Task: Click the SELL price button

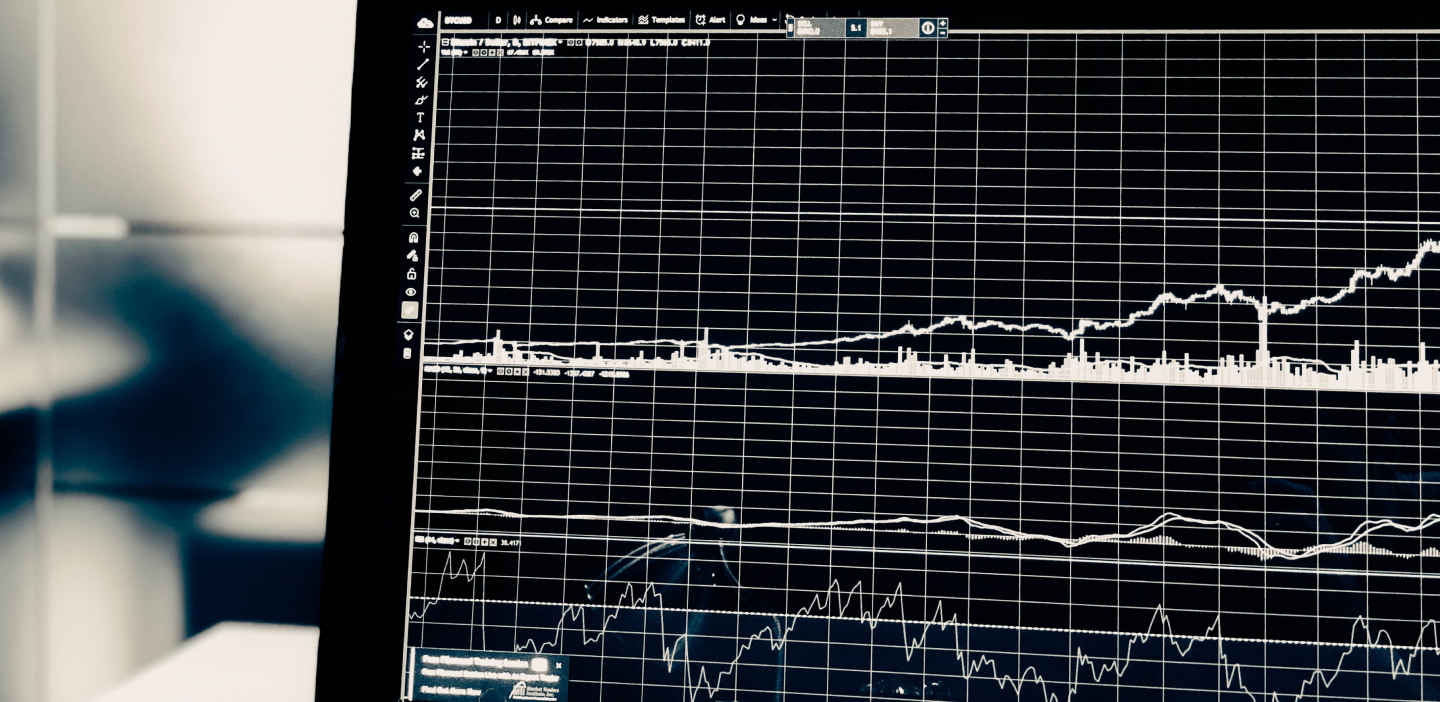Action: tap(818, 28)
